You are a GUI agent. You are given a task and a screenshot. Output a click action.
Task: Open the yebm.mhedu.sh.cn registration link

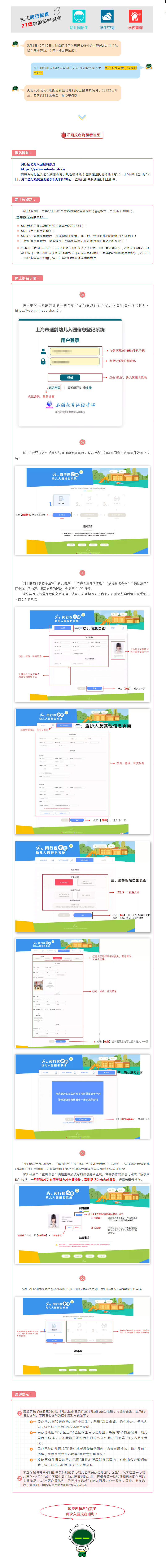(x=43, y=169)
